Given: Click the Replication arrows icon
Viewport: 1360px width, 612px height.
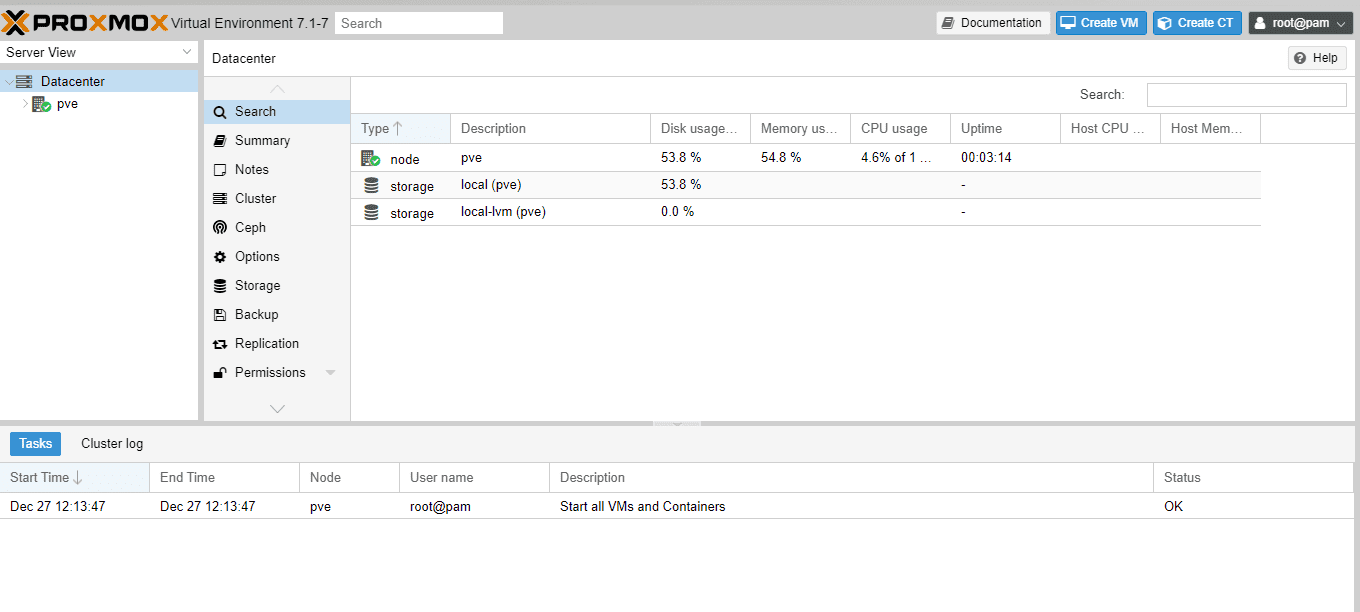Looking at the screenshot, I should (x=220, y=344).
